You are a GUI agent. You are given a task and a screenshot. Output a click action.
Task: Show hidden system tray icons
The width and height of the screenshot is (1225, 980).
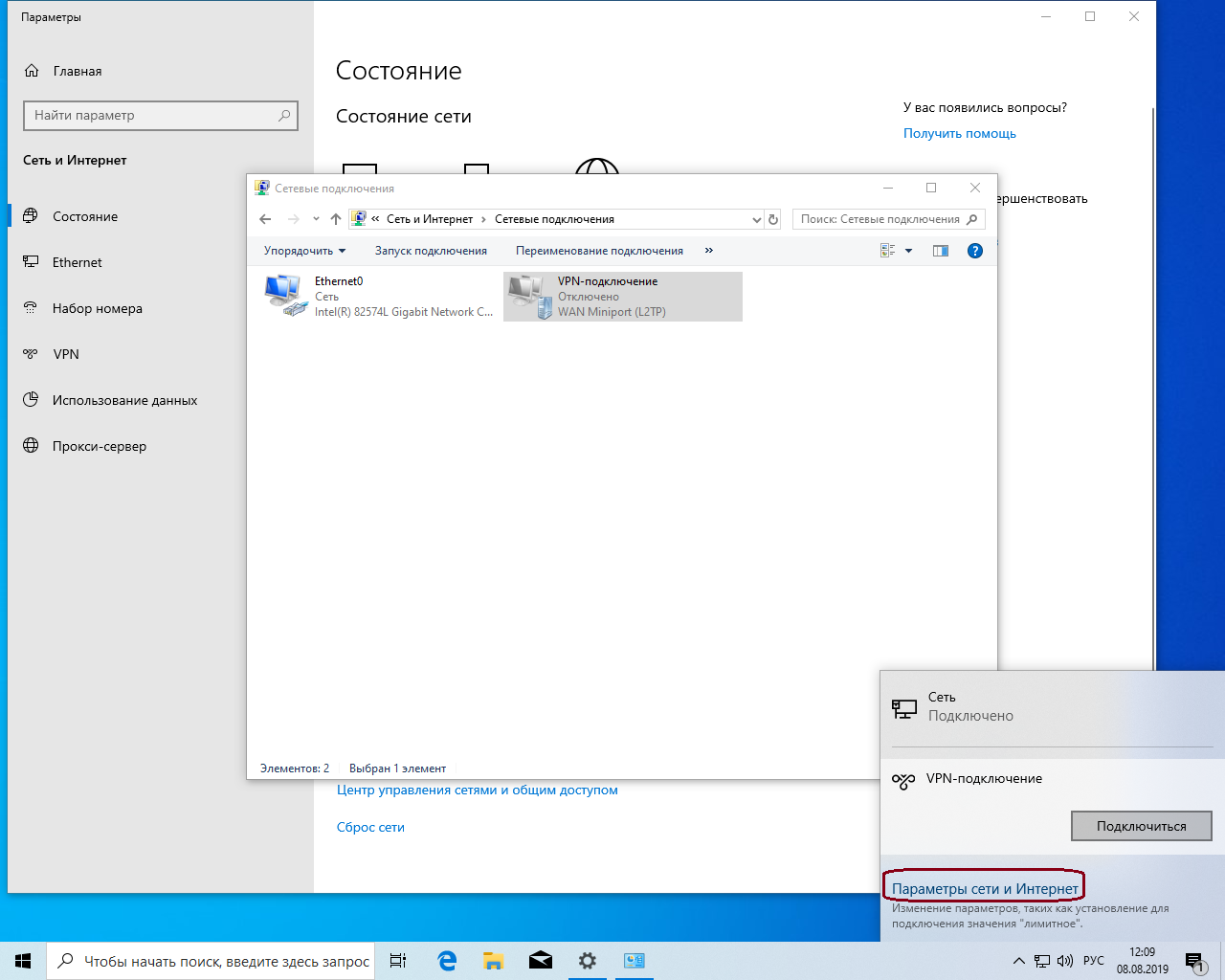[x=1019, y=961]
